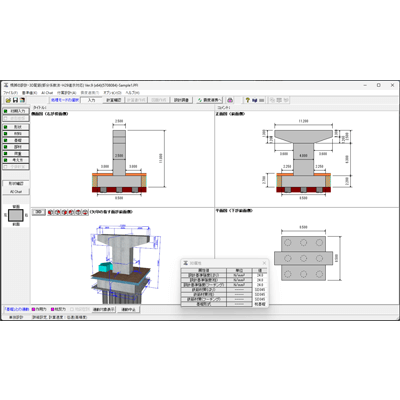This screenshot has width=400, height=400.
Task: Click the third red view-direction icon
Action: click(64, 212)
